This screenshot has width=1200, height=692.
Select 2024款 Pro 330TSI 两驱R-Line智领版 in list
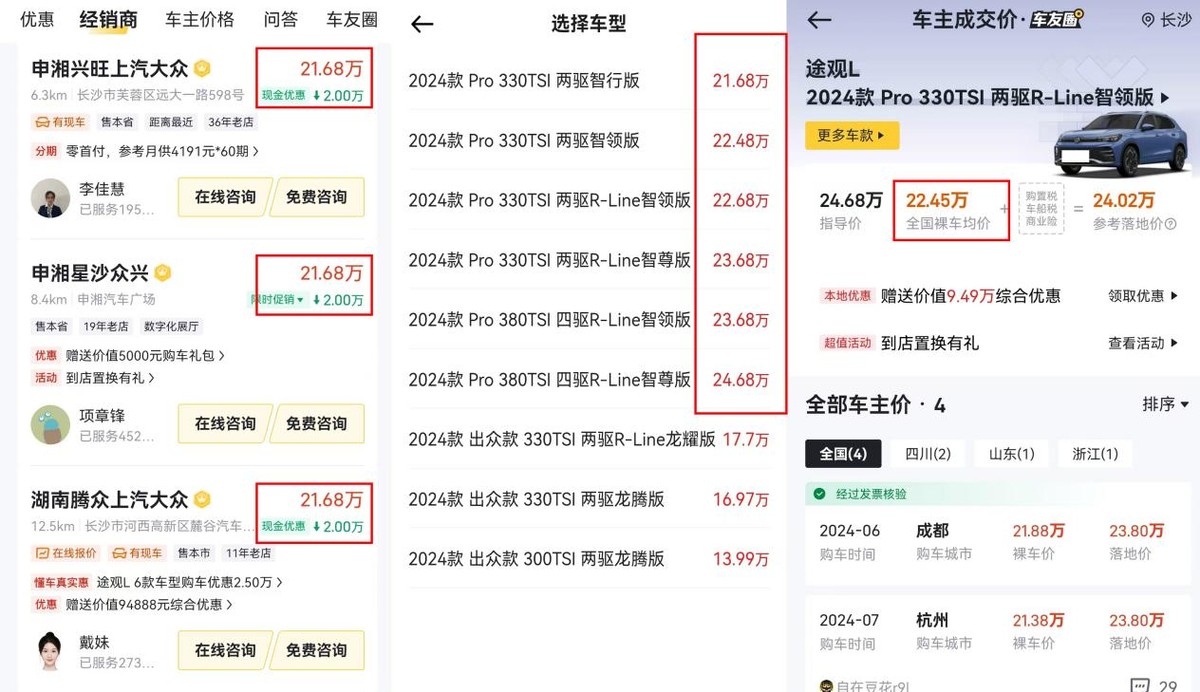589,200
